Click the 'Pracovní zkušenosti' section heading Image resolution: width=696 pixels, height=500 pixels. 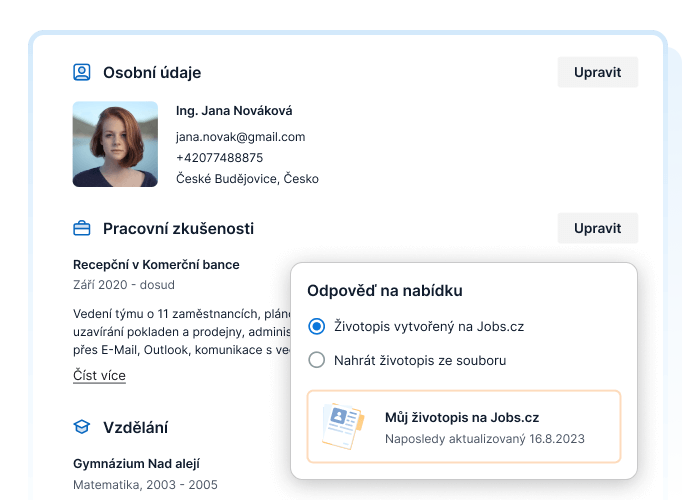point(178,228)
